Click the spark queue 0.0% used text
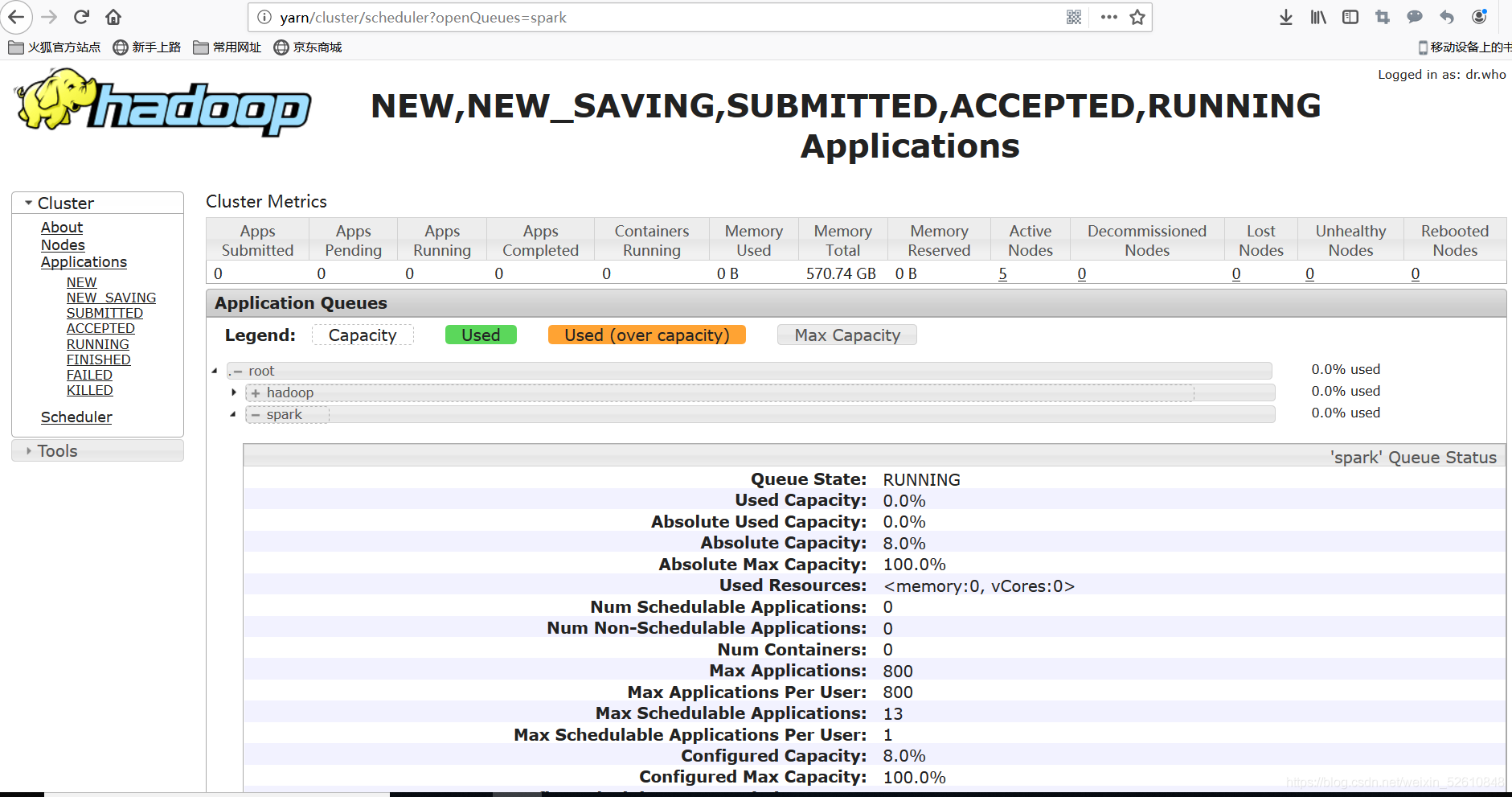 click(1346, 413)
